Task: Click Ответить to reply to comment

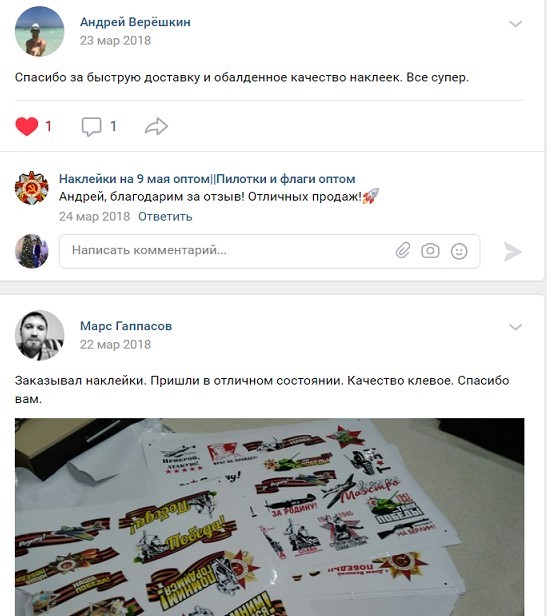Action: (165, 216)
